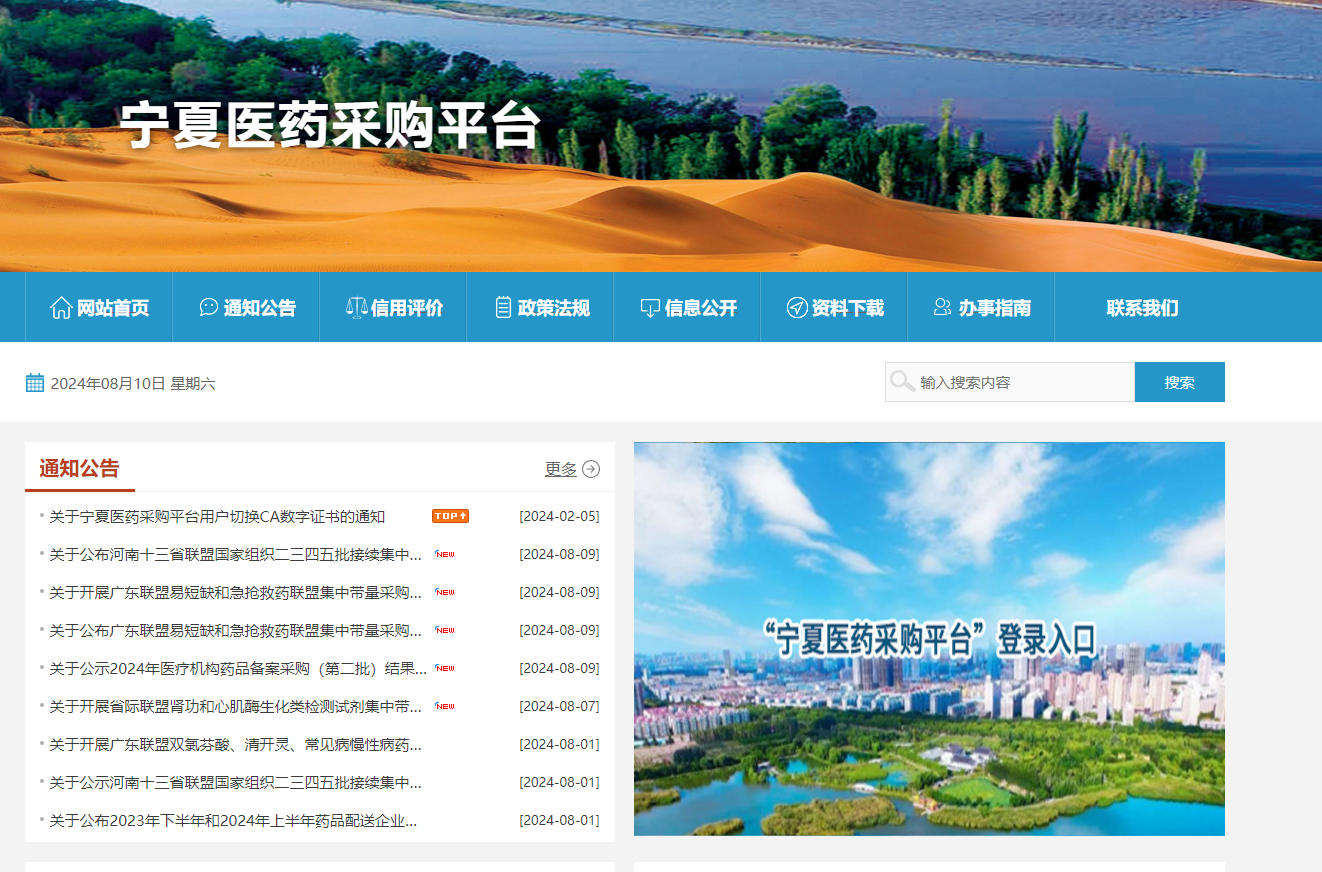Open the 联系我们 menu item
Screen dimensions: 1322x872
[1140, 307]
